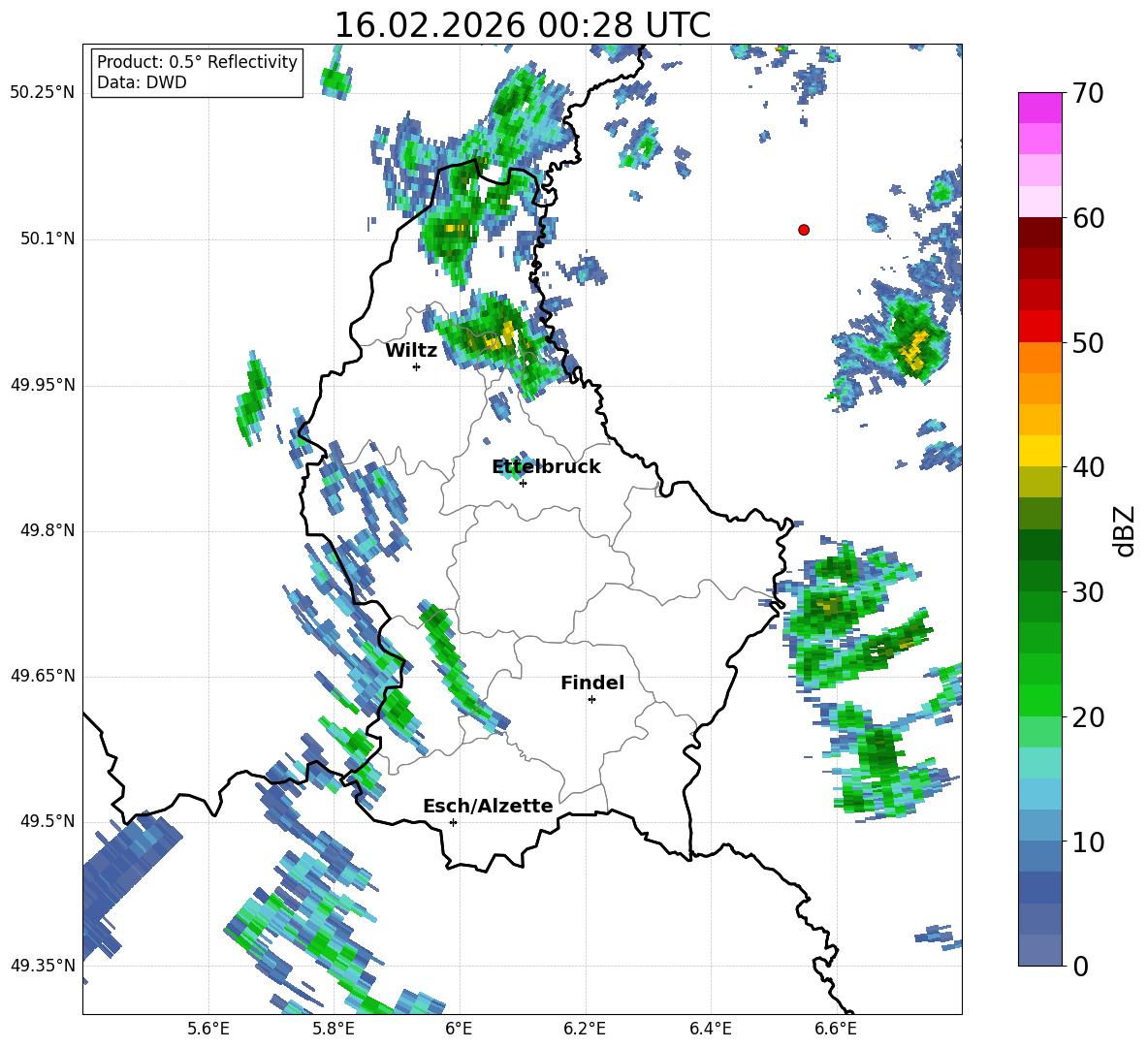Image resolution: width=1148 pixels, height=1048 pixels.
Task: Click the 30 tick on colorbar
Action: (1089, 592)
